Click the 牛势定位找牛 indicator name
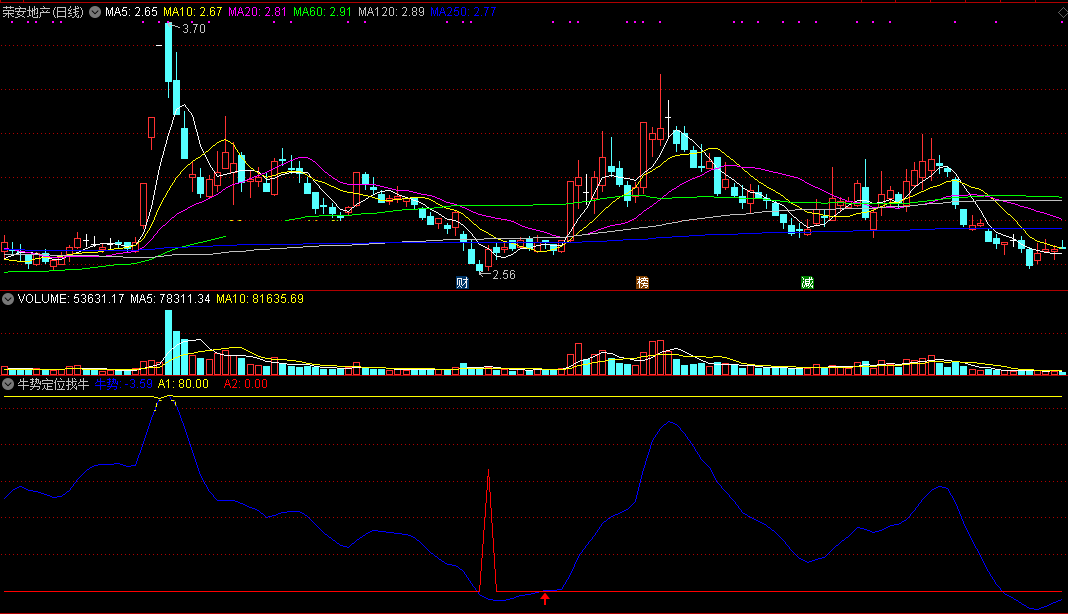The image size is (1068, 614). pyautogui.click(x=53, y=384)
